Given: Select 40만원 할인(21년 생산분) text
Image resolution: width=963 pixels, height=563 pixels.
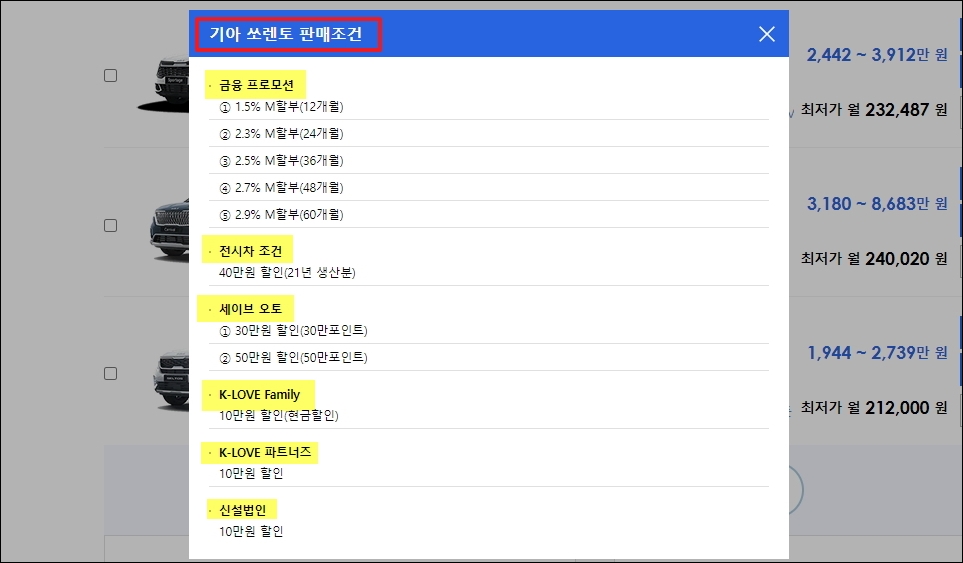Looking at the screenshot, I should click(x=287, y=272).
